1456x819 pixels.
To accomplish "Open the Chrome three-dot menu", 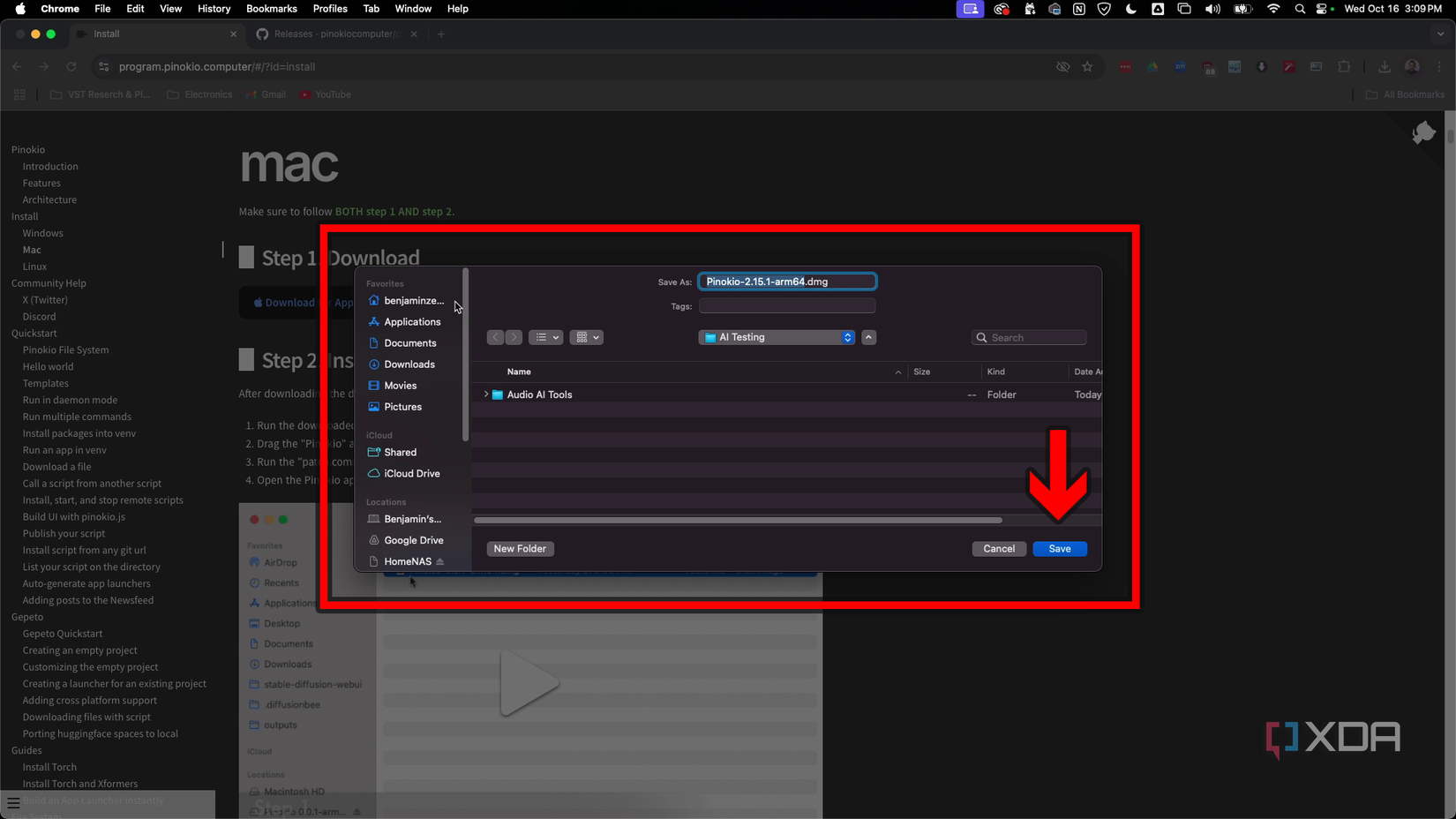I will click(1439, 67).
